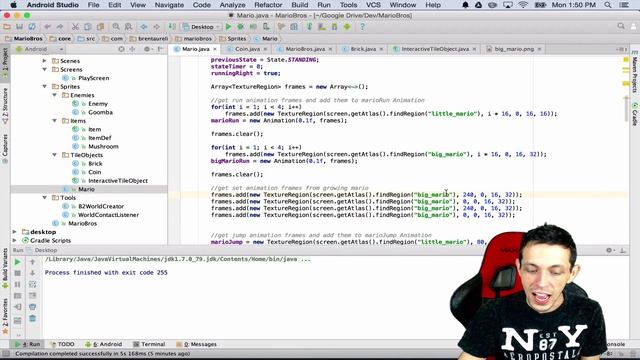Open Project panel settings gear
The height and width of the screenshot is (360, 640).
point(147,49)
